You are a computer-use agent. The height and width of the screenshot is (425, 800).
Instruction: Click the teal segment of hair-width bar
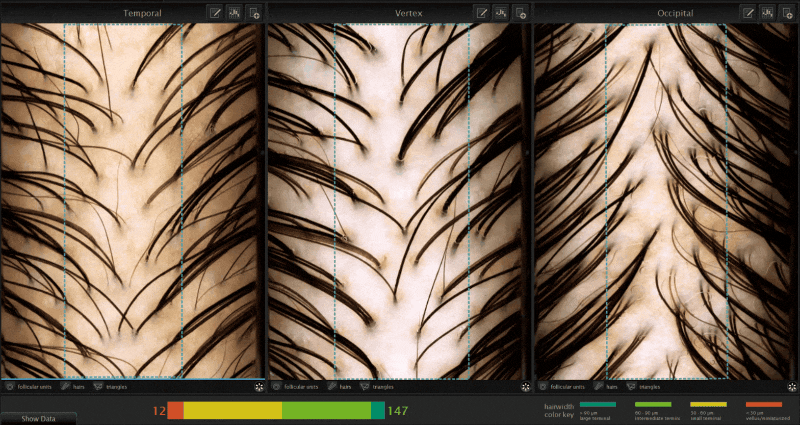click(378, 410)
